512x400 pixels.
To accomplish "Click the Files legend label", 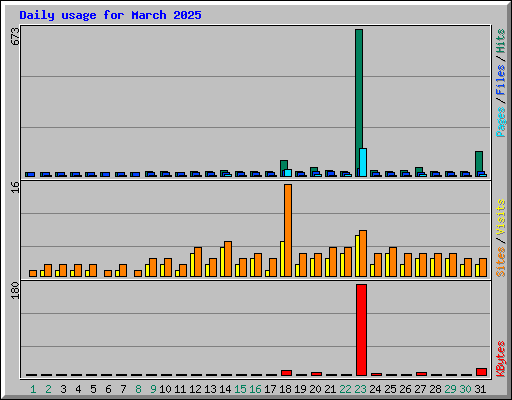I will pos(501,79).
